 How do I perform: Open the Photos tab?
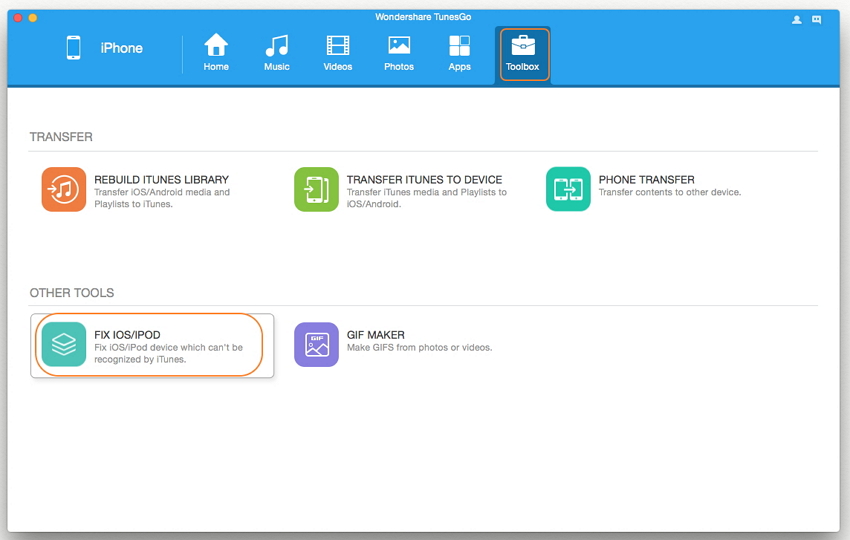click(399, 52)
